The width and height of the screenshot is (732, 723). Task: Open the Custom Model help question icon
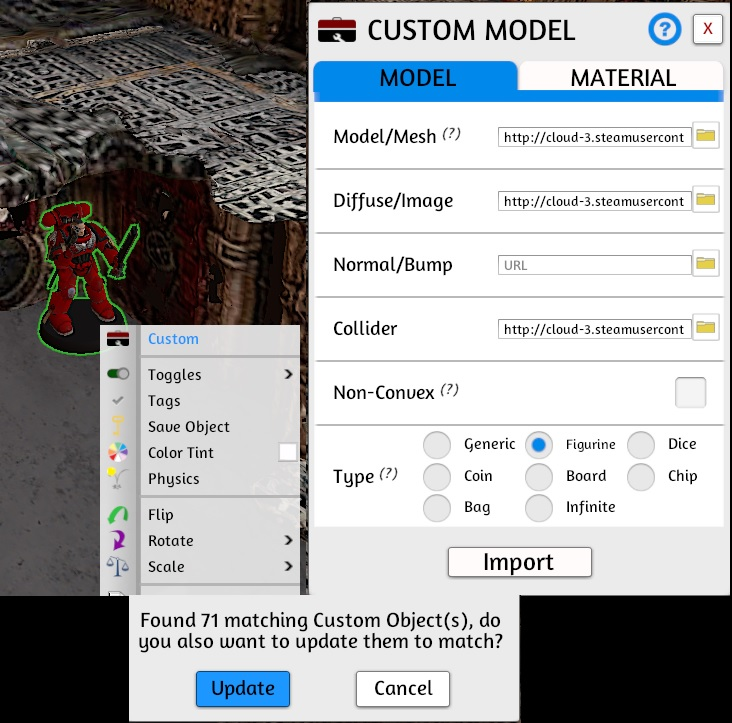pyautogui.click(x=664, y=29)
